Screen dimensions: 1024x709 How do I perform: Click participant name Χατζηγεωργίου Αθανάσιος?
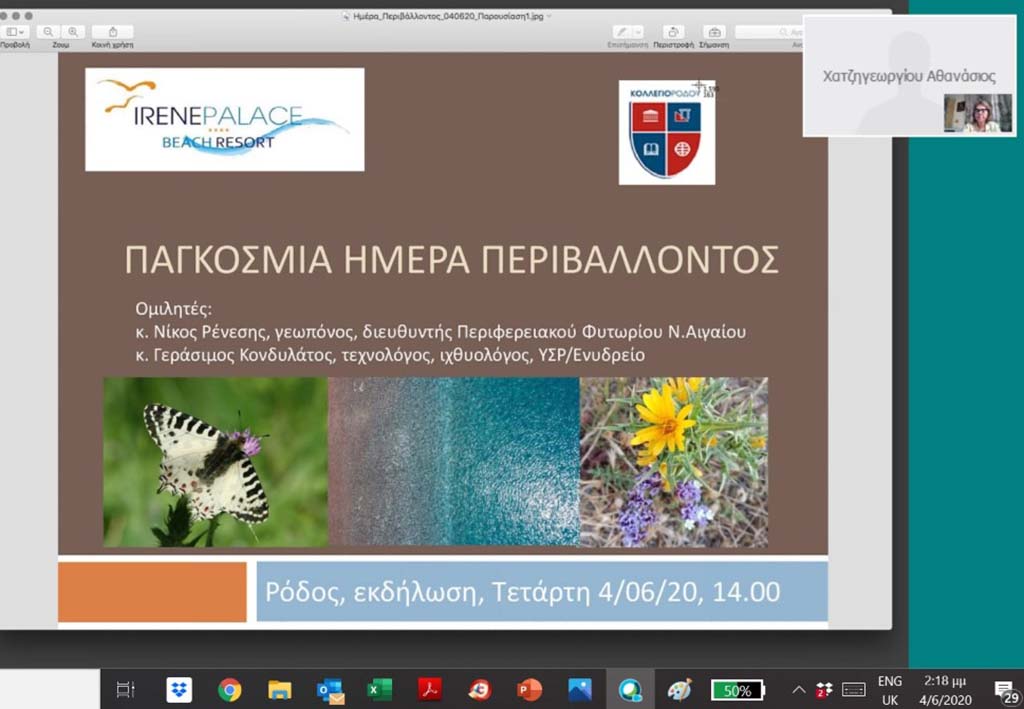click(909, 76)
